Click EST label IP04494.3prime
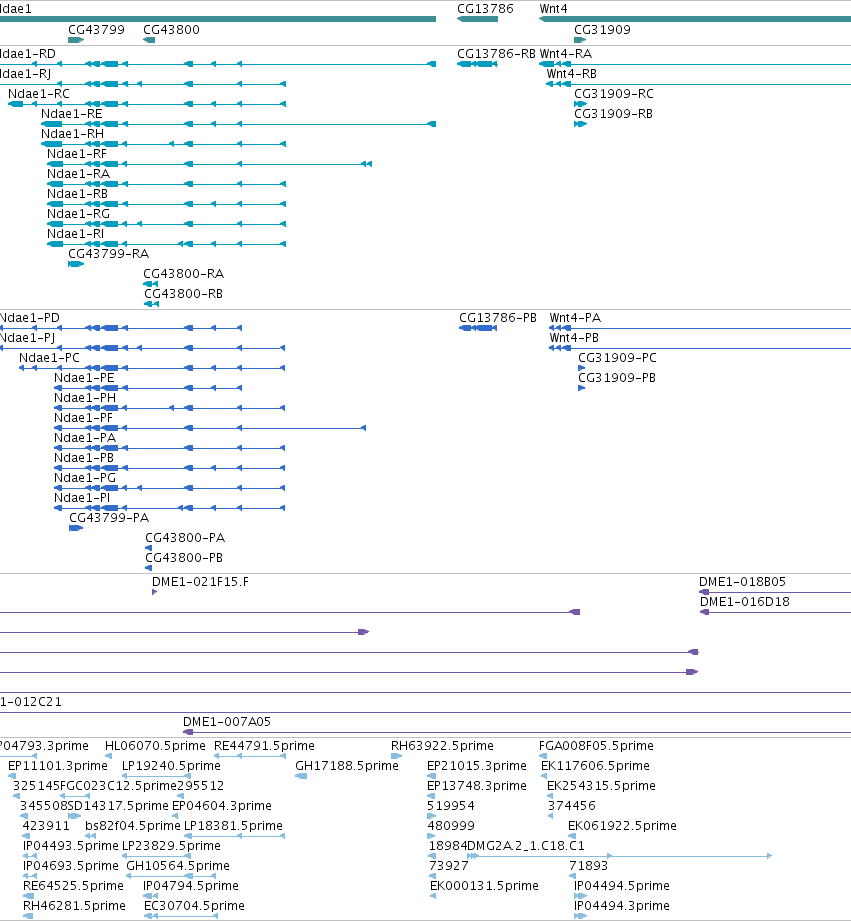 (622, 905)
